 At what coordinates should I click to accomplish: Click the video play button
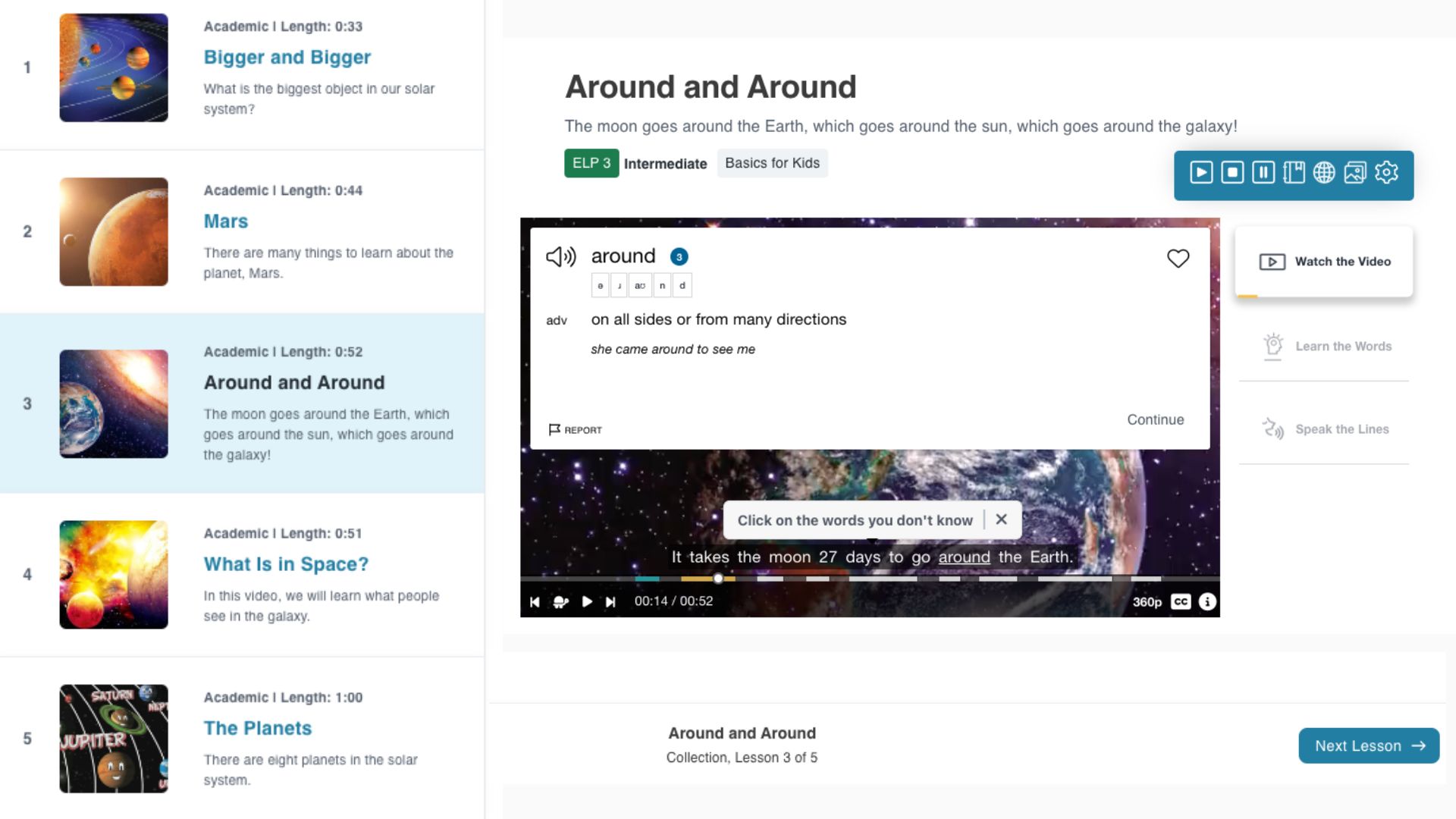click(587, 601)
